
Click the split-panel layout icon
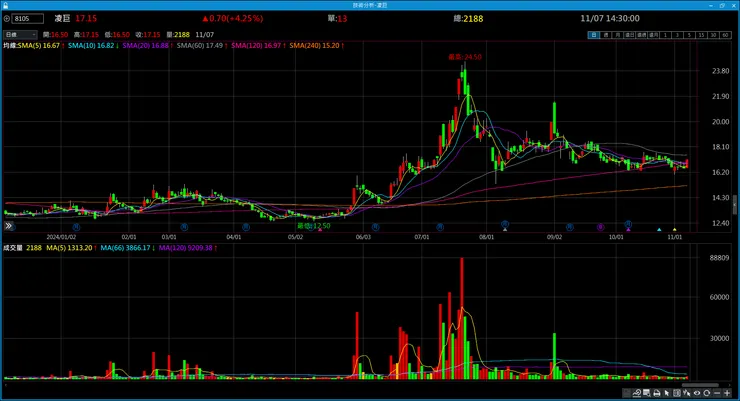pos(677,393)
